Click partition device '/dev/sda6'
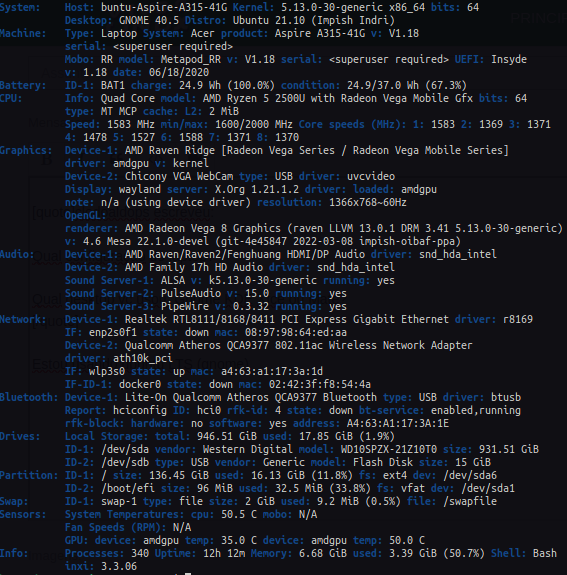567x575 pixels. (x=470, y=476)
